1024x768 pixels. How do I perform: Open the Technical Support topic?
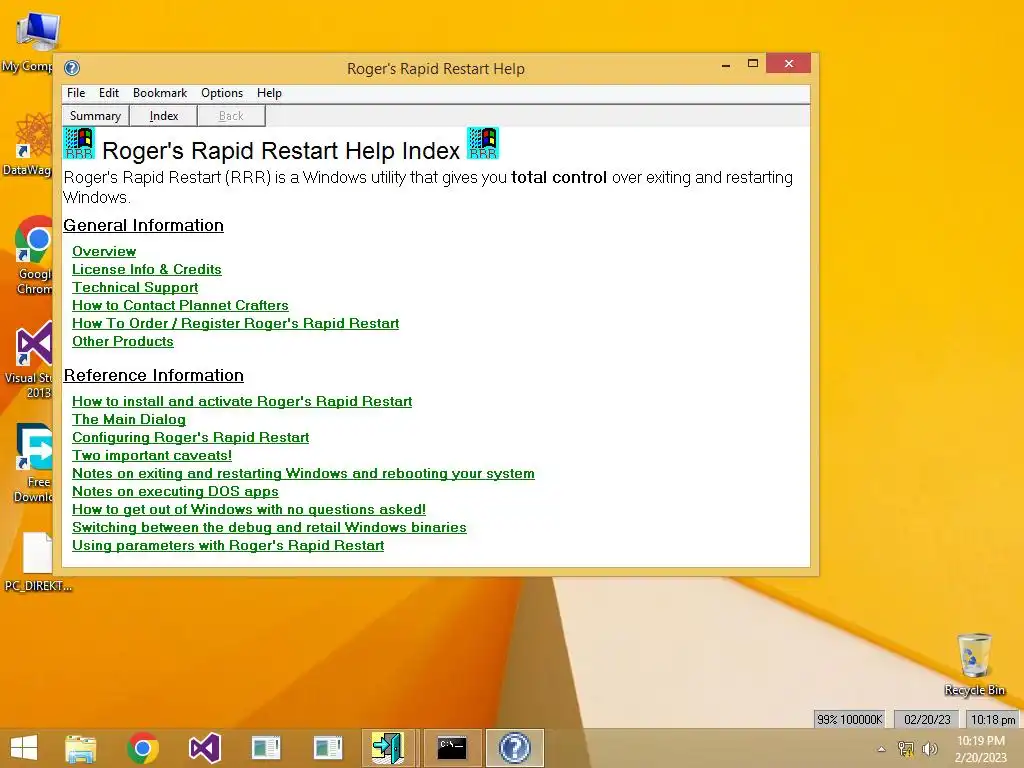[x=135, y=287]
